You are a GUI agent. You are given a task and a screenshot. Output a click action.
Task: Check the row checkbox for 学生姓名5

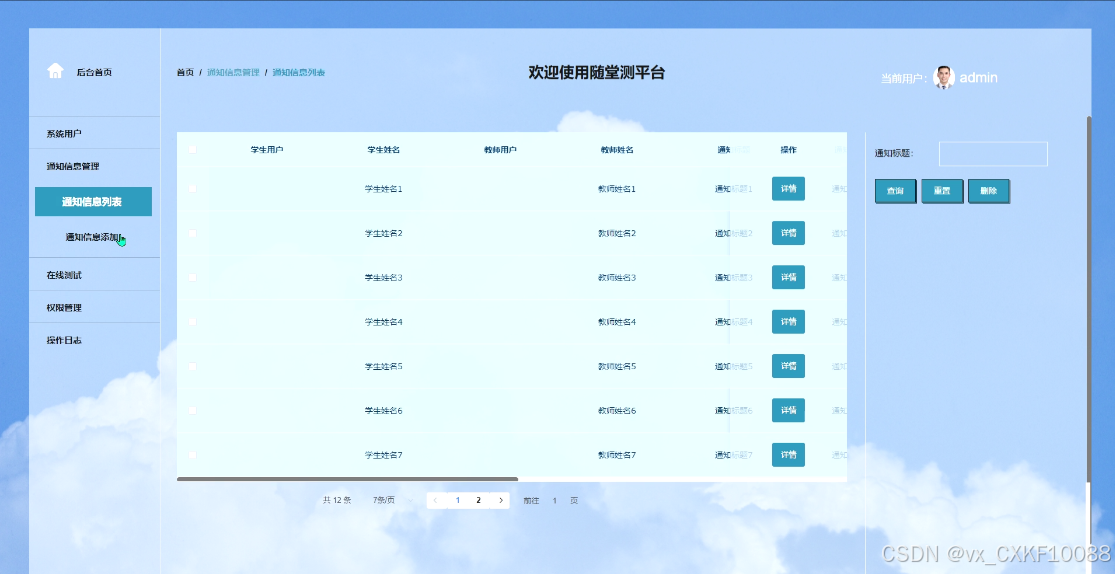point(192,366)
